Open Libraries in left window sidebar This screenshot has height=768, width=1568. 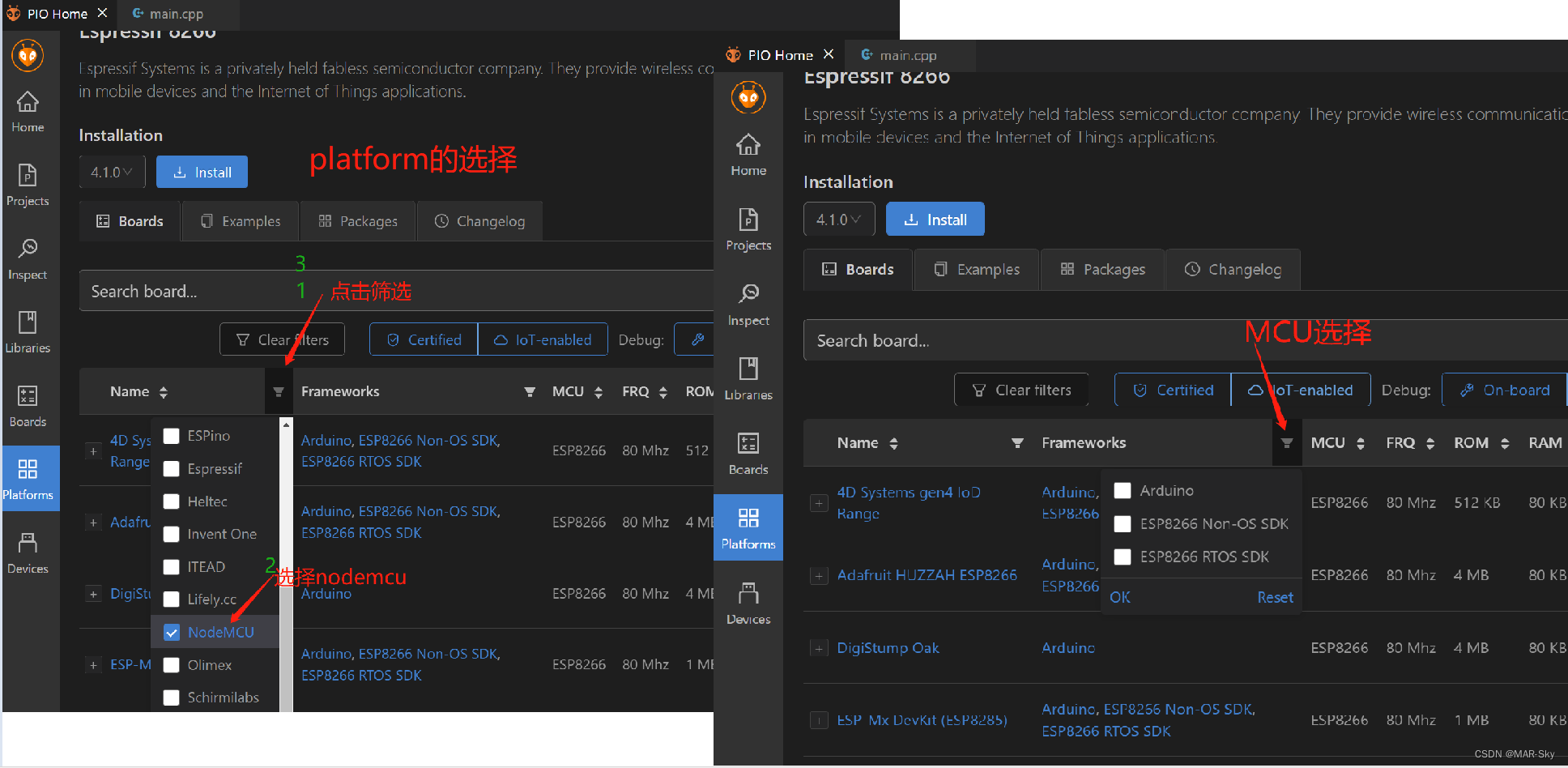tap(28, 333)
